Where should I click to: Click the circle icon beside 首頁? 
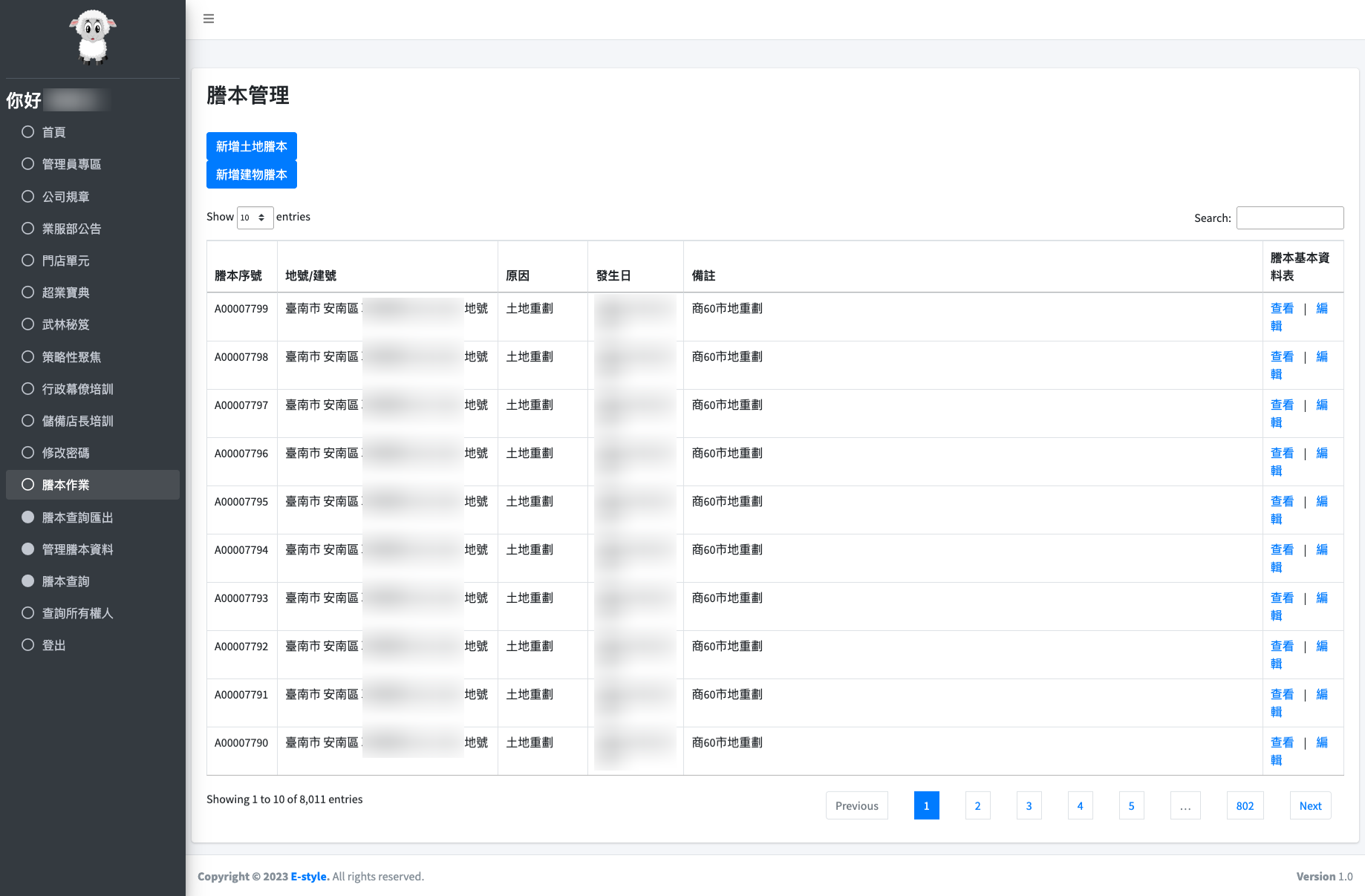(x=28, y=132)
